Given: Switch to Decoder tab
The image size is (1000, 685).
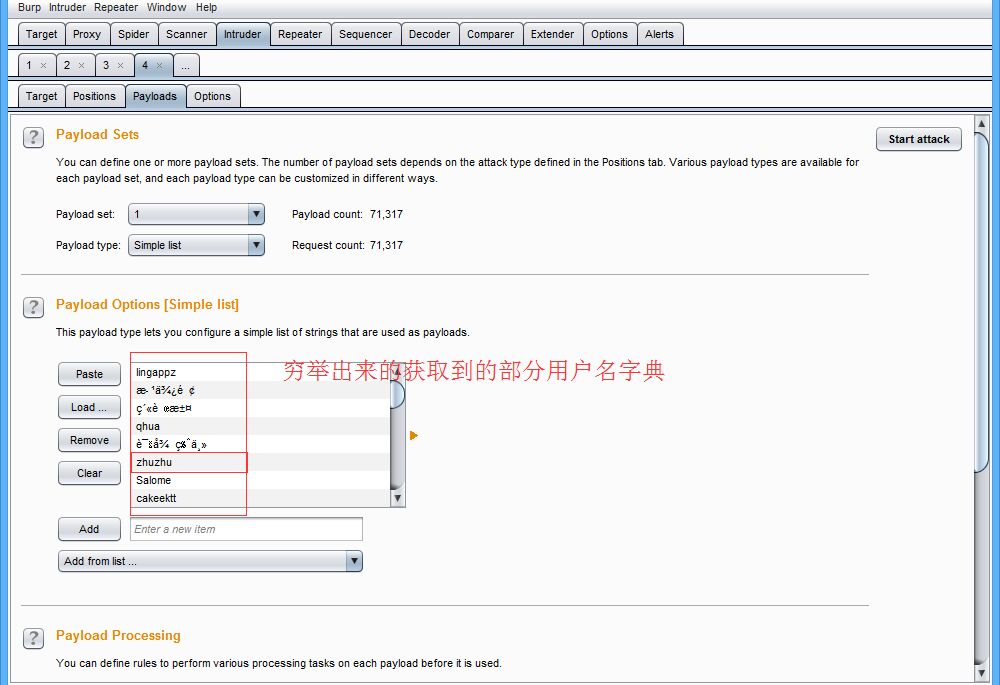Looking at the screenshot, I should pos(429,34).
